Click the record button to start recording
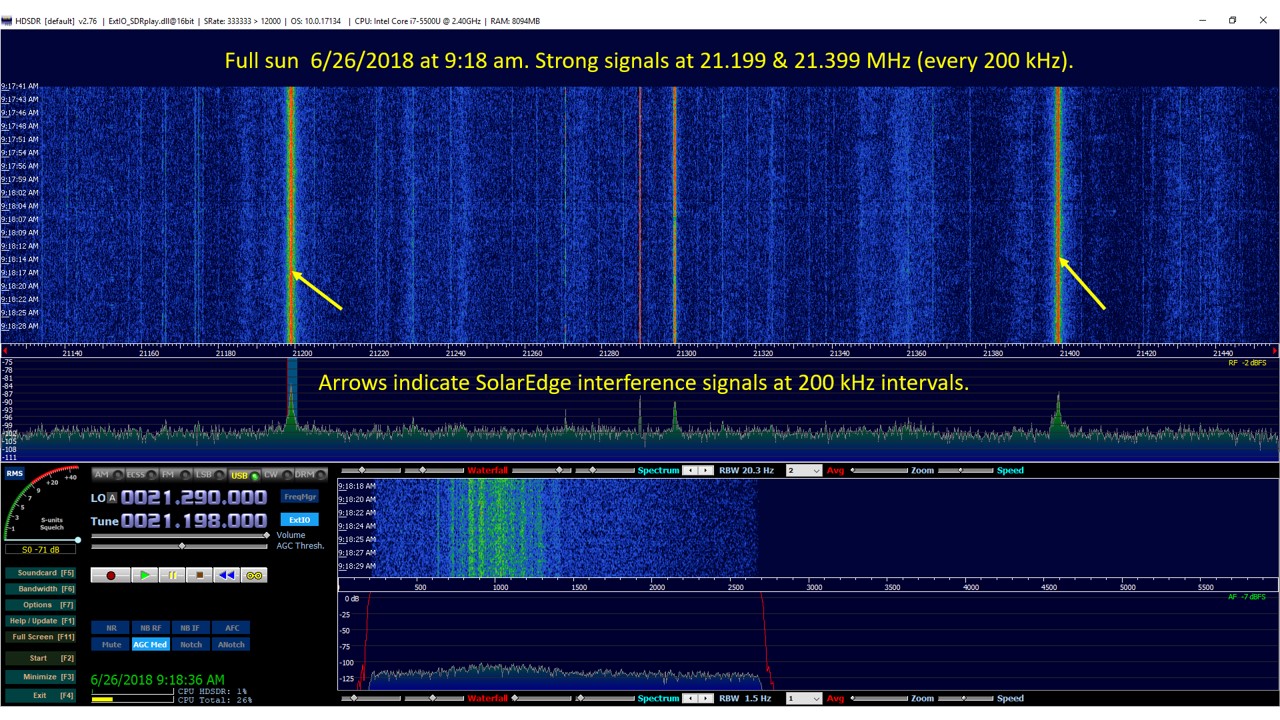 [111, 575]
